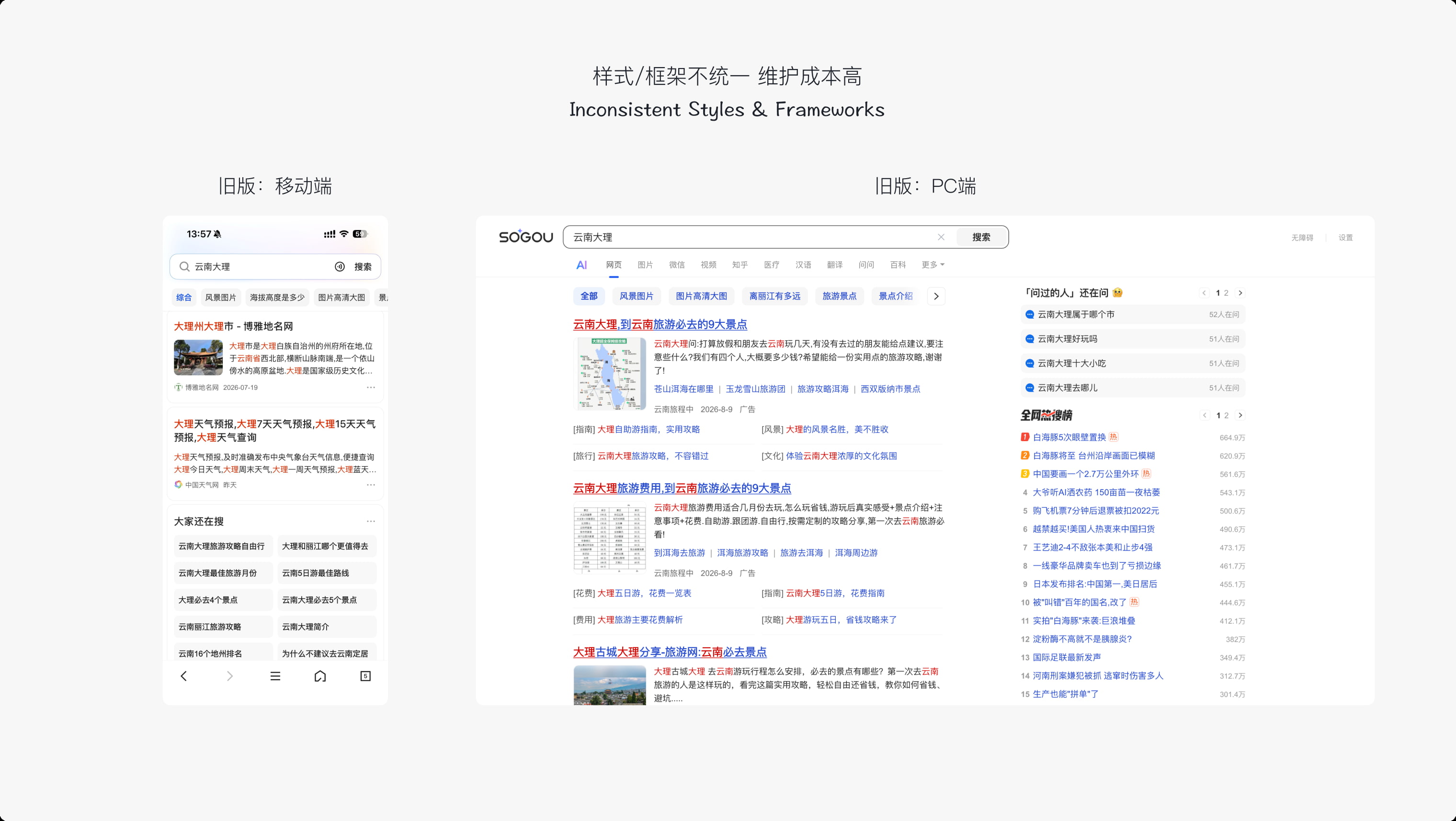Tap related search 云南5日游最佳路线
1456x821 pixels.
pos(327,573)
